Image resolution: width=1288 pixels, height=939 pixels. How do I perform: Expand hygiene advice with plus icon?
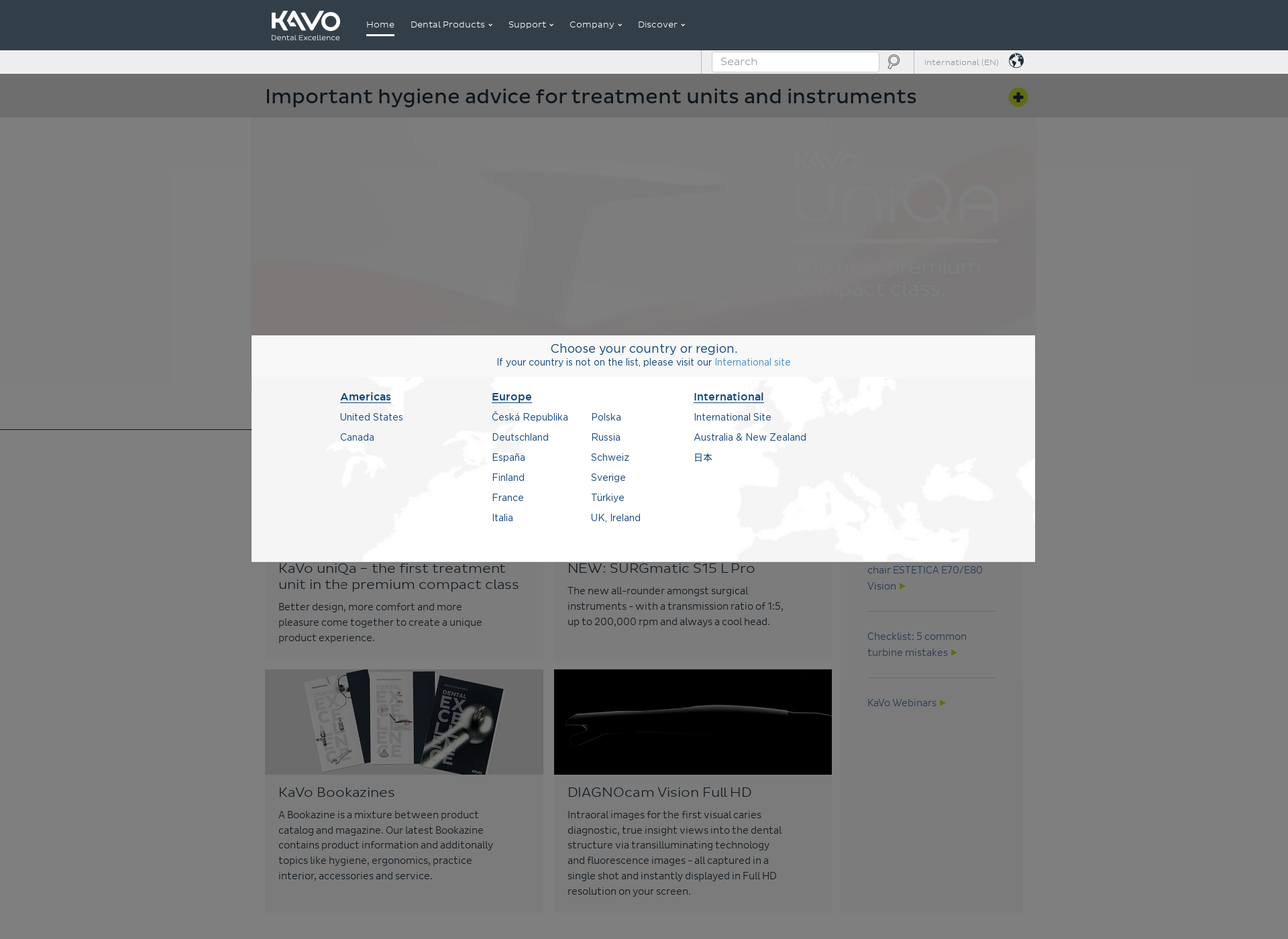click(x=1018, y=97)
